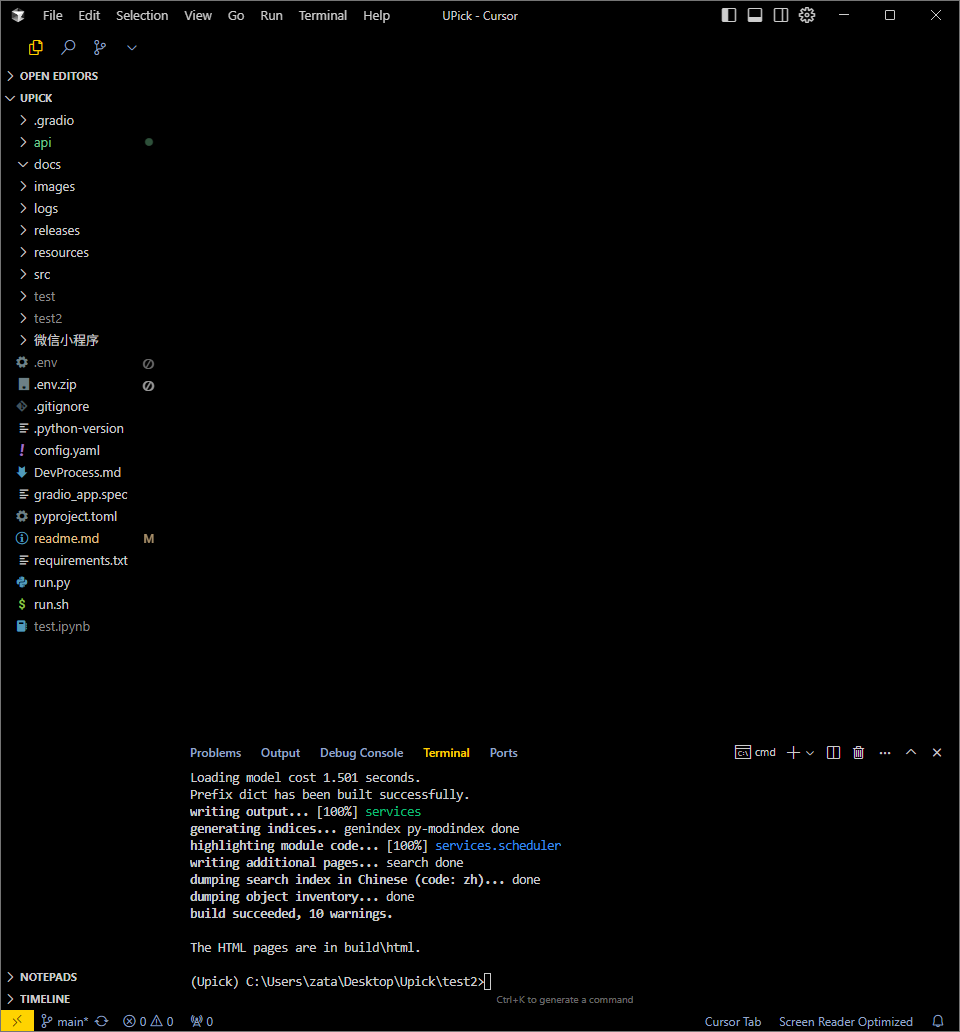Open the .env file

80,362
